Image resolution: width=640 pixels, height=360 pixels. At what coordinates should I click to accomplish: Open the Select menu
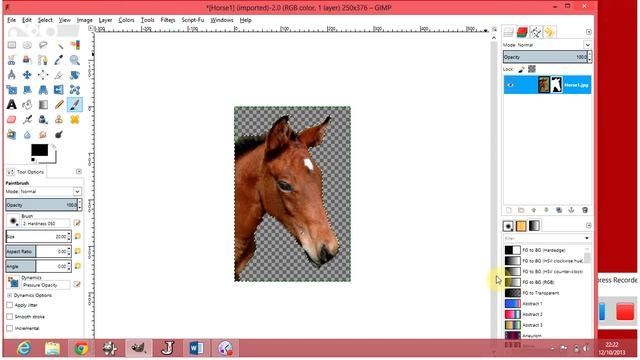click(45, 20)
